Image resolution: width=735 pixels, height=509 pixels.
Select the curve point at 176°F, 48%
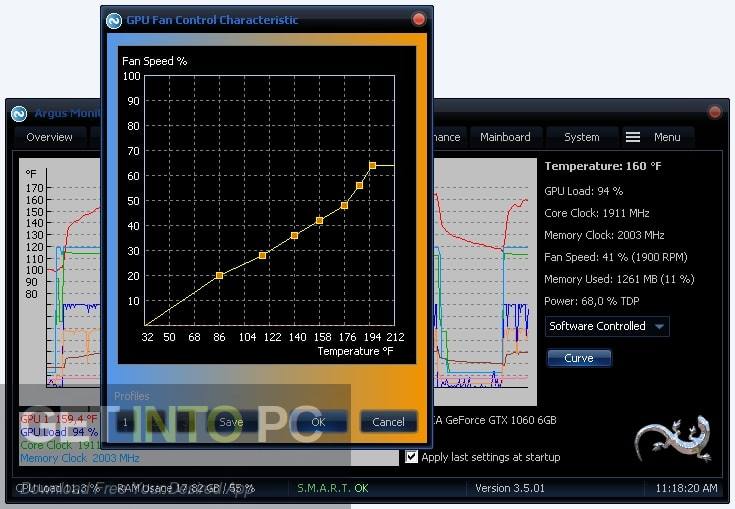[x=345, y=205]
